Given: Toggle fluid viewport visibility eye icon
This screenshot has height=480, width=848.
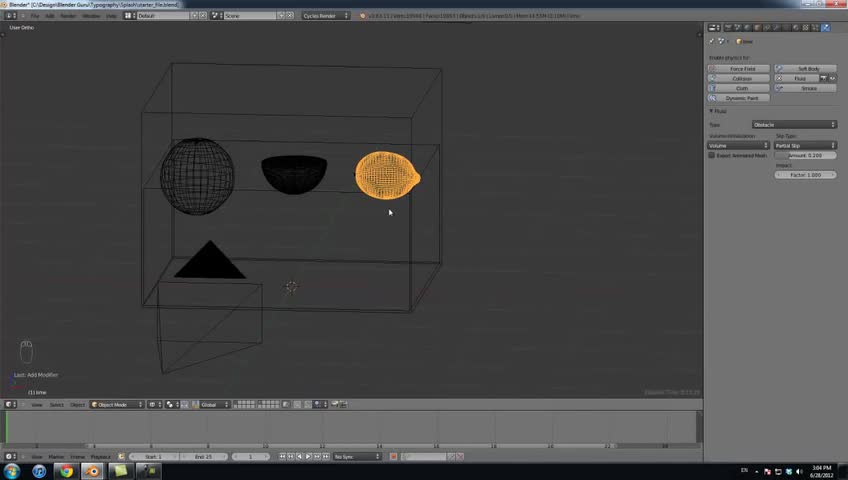Looking at the screenshot, I should point(832,78).
